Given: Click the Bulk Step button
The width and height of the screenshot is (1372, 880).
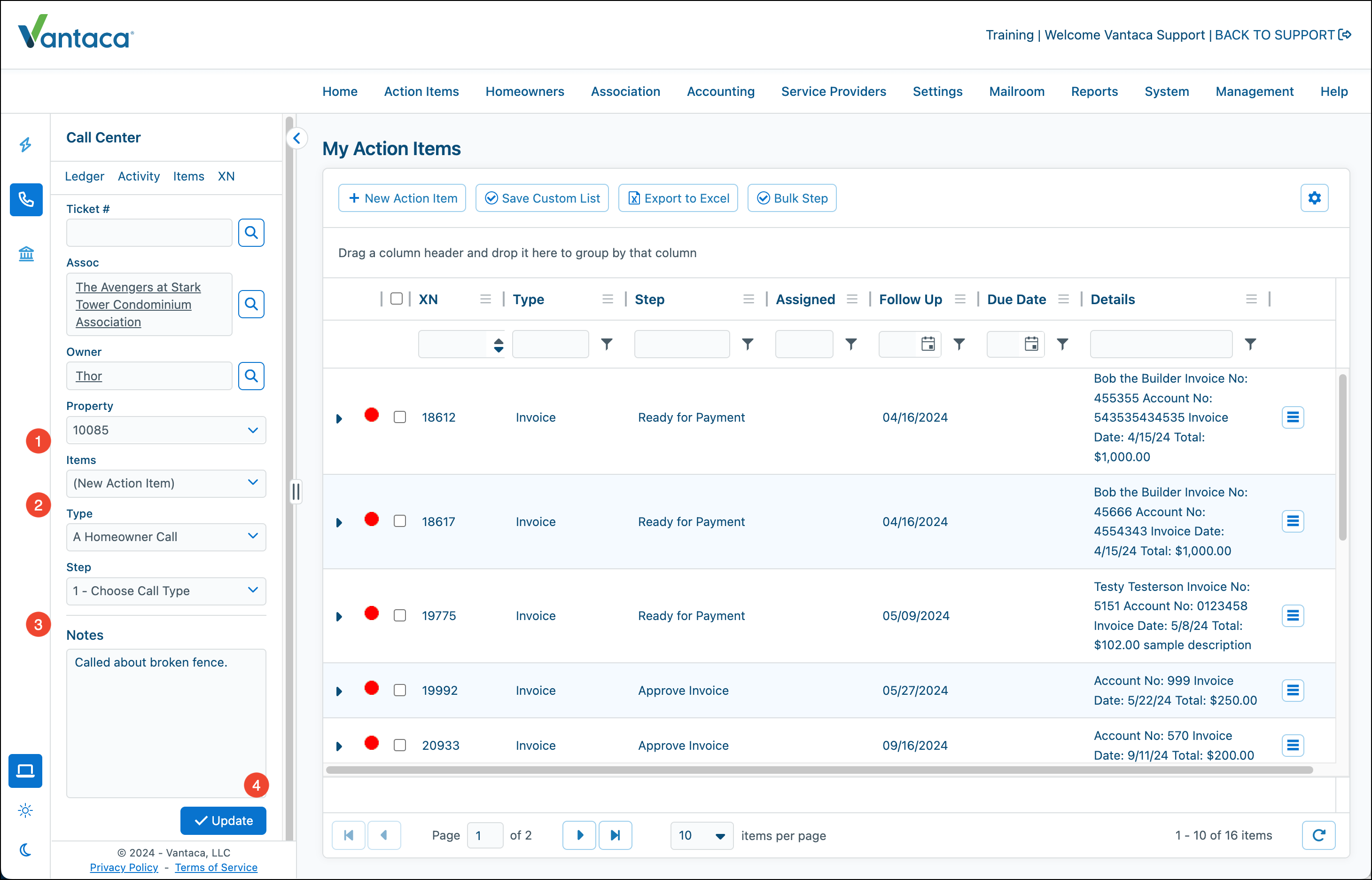Looking at the screenshot, I should click(x=792, y=198).
